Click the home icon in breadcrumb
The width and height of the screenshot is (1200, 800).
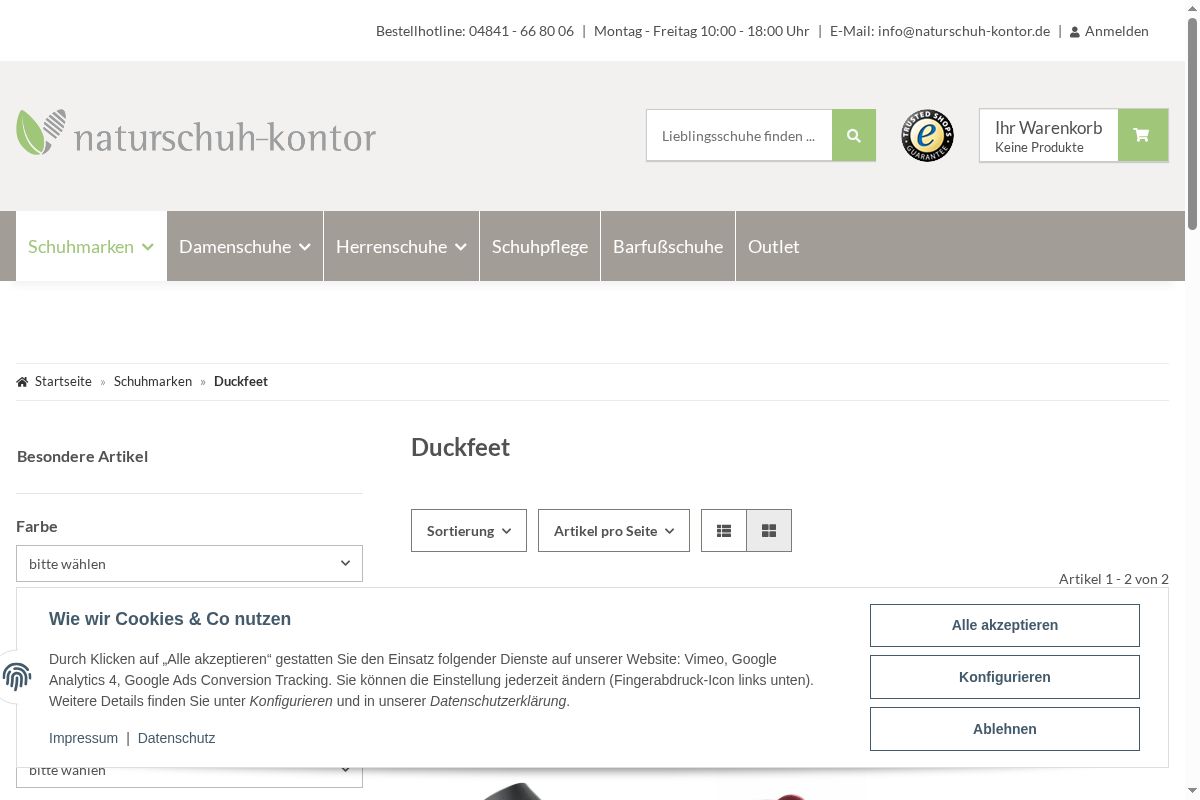point(22,382)
